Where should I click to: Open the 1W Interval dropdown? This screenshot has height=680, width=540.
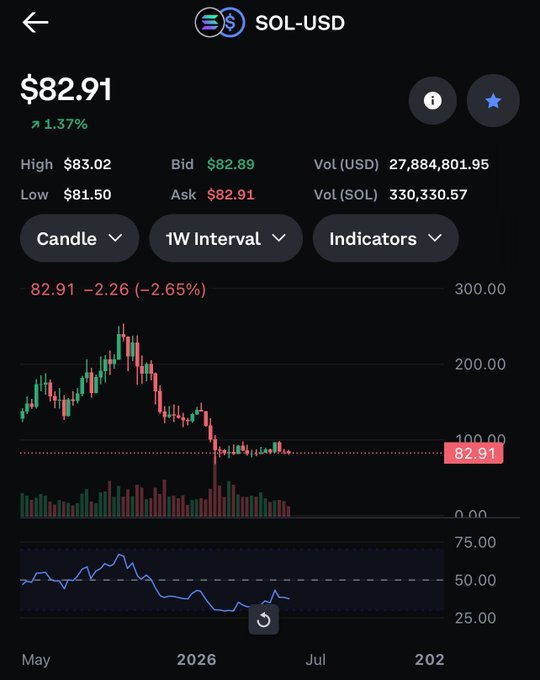pos(226,239)
